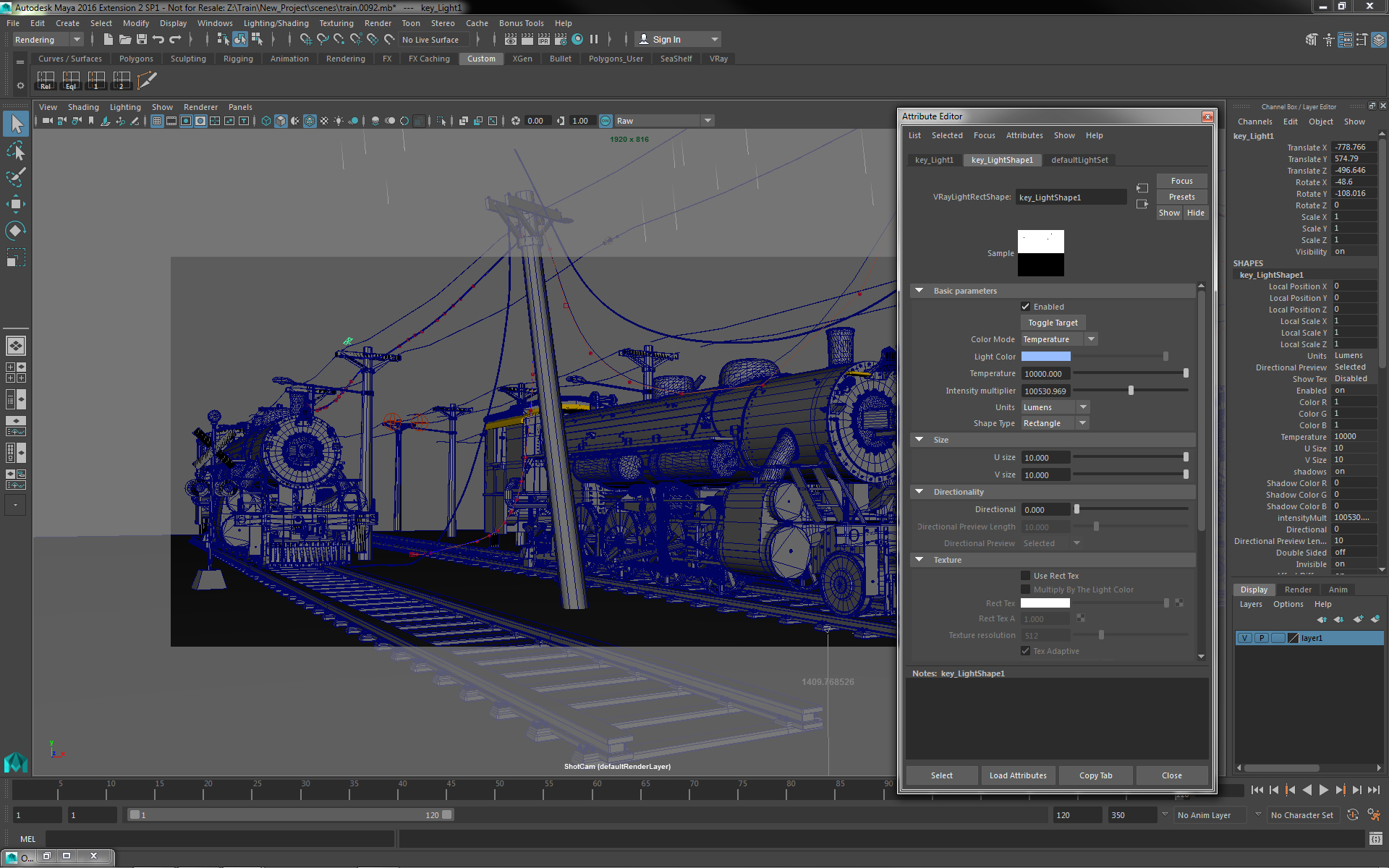Activate the Move tool in toolbox
1389x868 pixels.
pyautogui.click(x=16, y=204)
